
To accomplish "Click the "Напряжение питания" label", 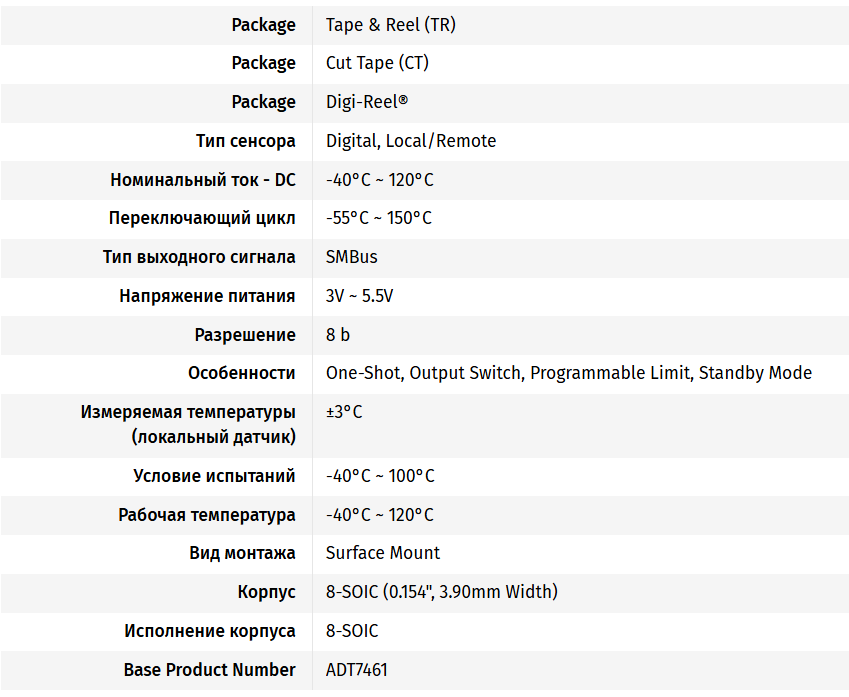I will point(207,296).
